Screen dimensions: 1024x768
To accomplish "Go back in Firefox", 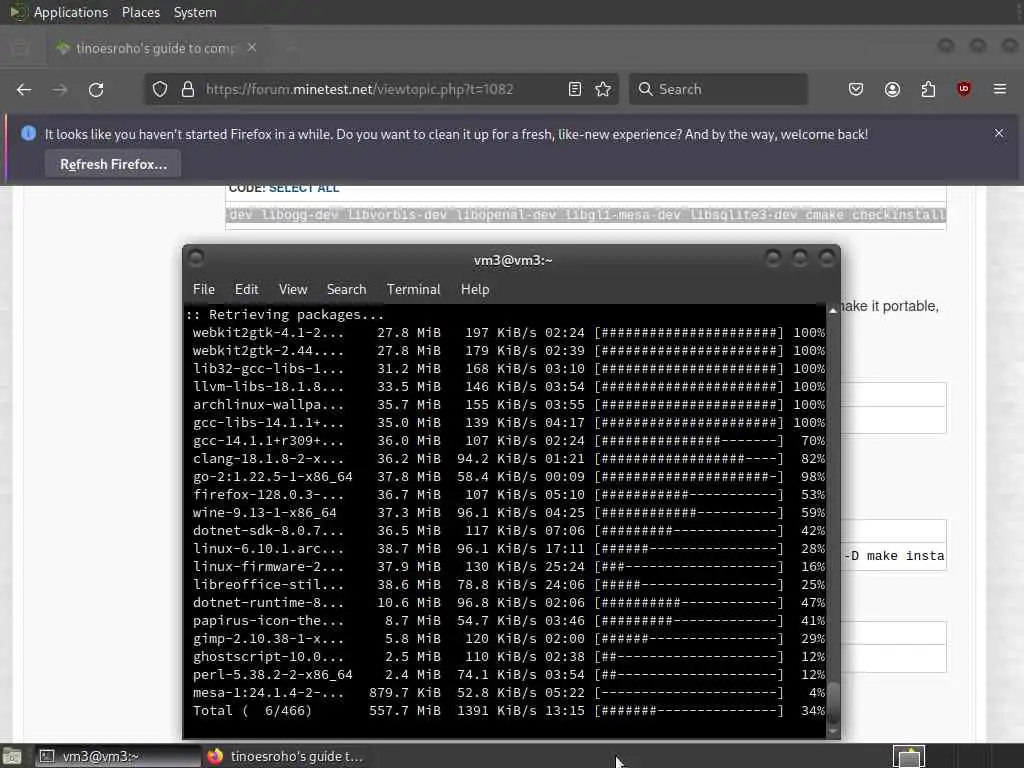I will point(24,89).
